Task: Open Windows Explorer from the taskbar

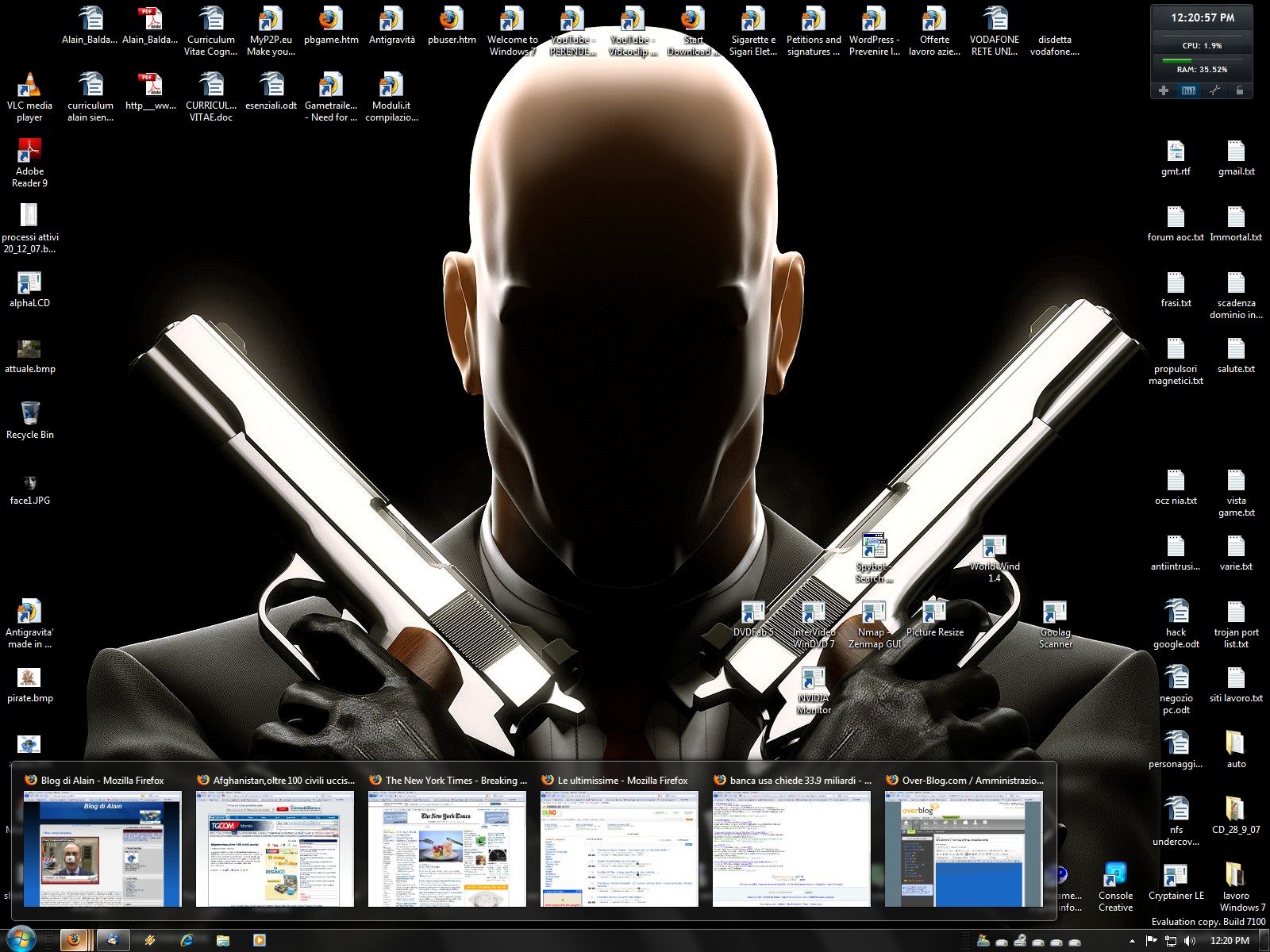Action: pyautogui.click(x=223, y=940)
